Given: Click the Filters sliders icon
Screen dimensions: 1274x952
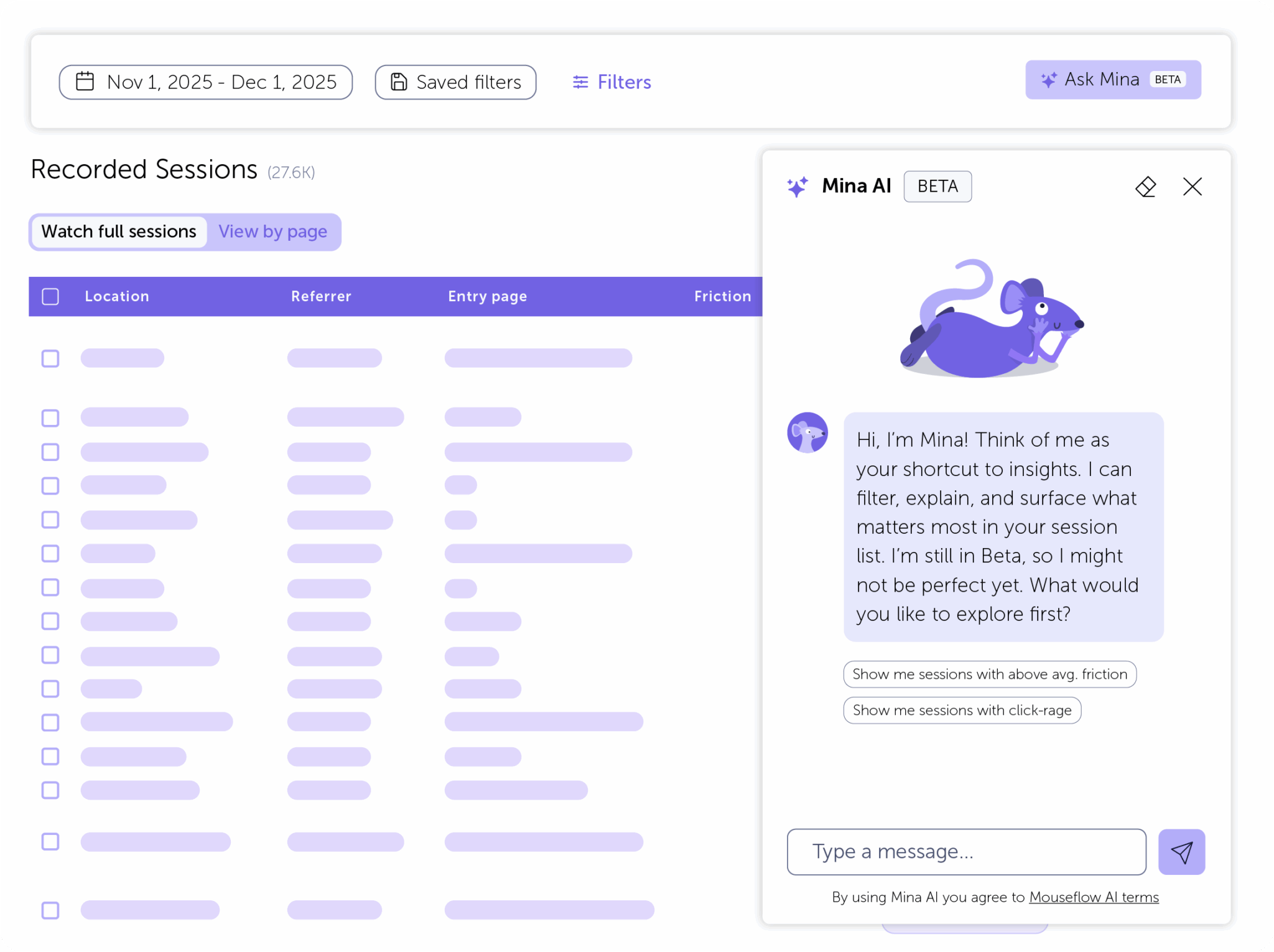Looking at the screenshot, I should click(580, 82).
